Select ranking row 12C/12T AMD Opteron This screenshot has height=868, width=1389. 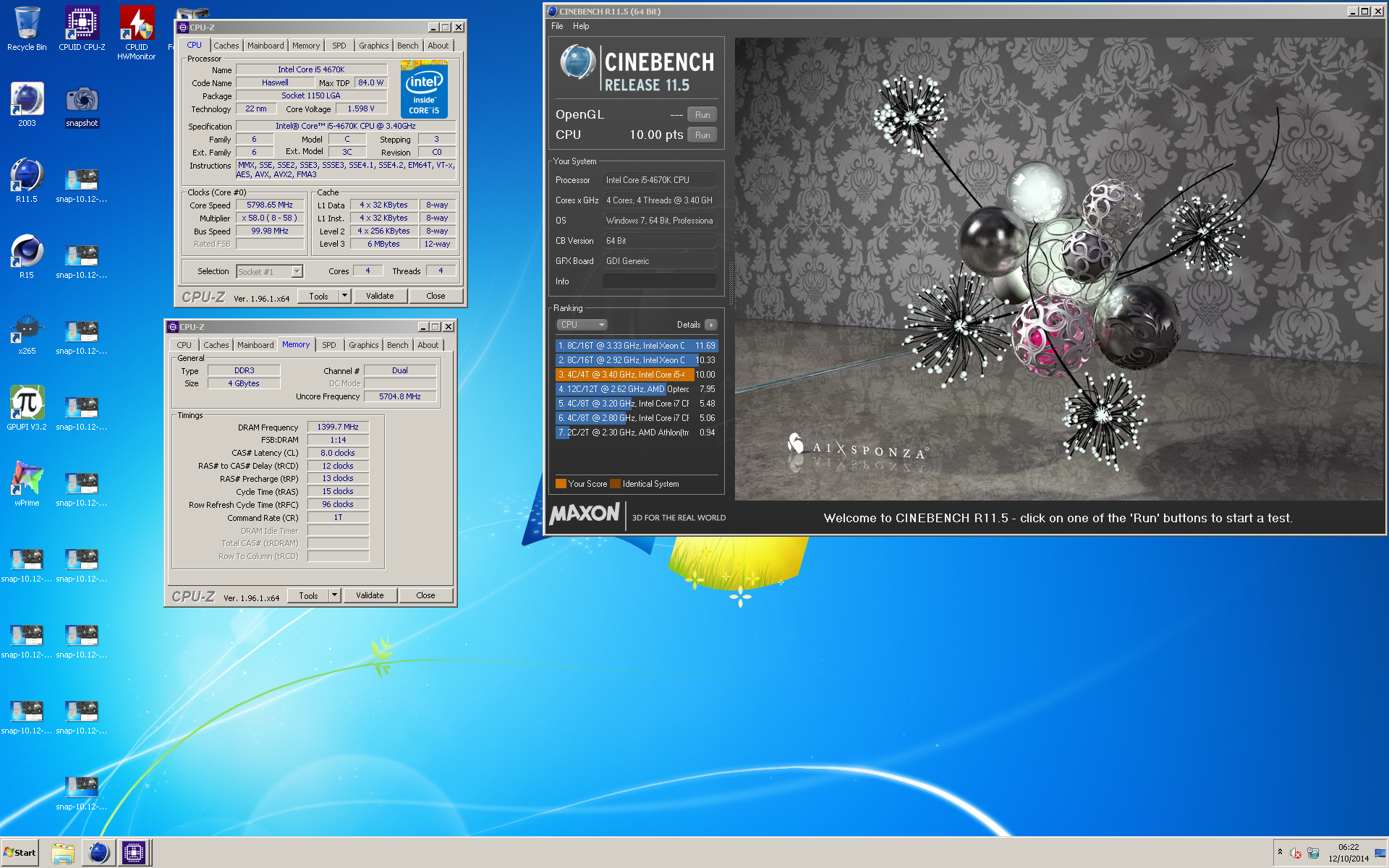[x=637, y=389]
